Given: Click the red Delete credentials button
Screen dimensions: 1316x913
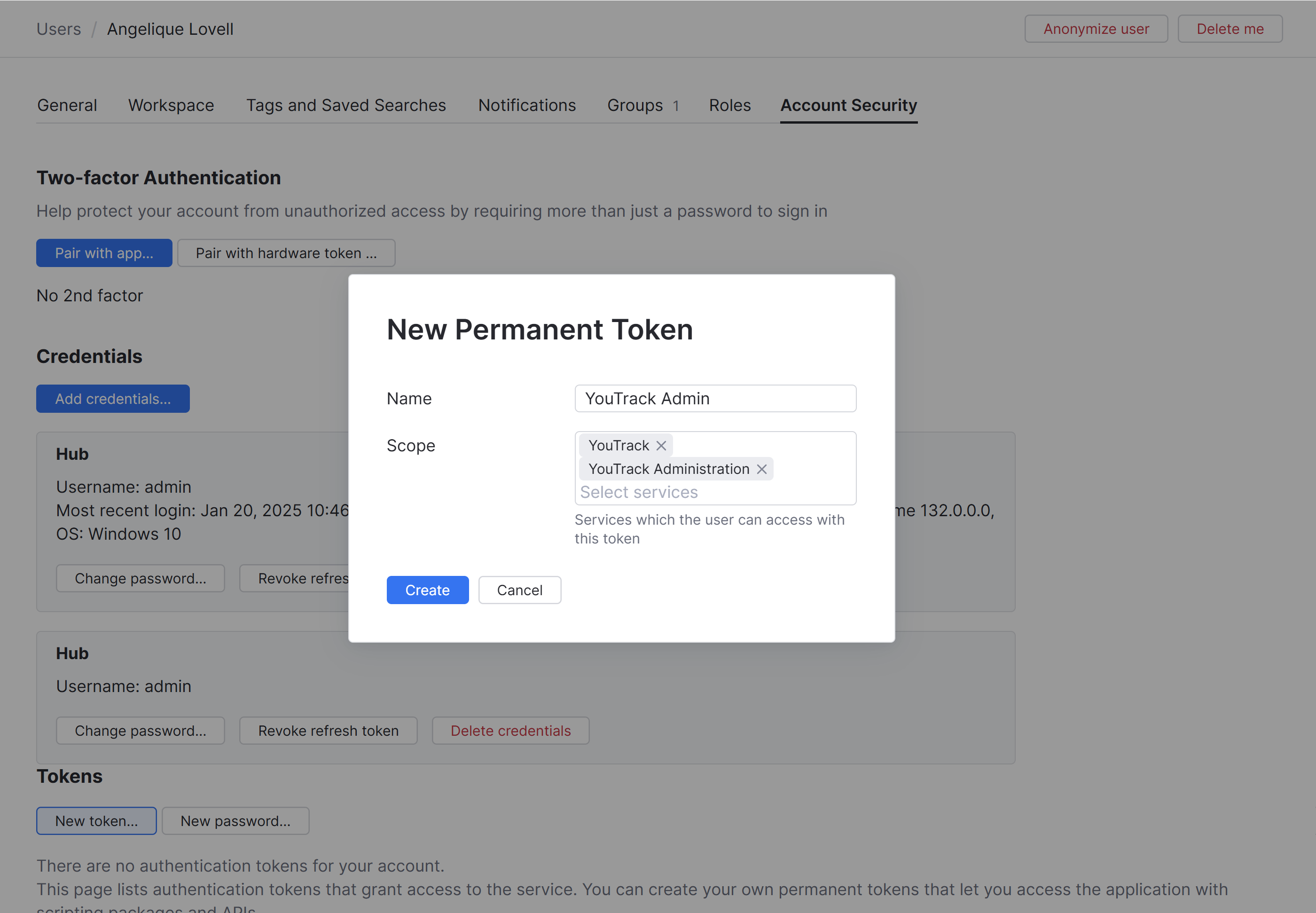Looking at the screenshot, I should coord(510,731).
